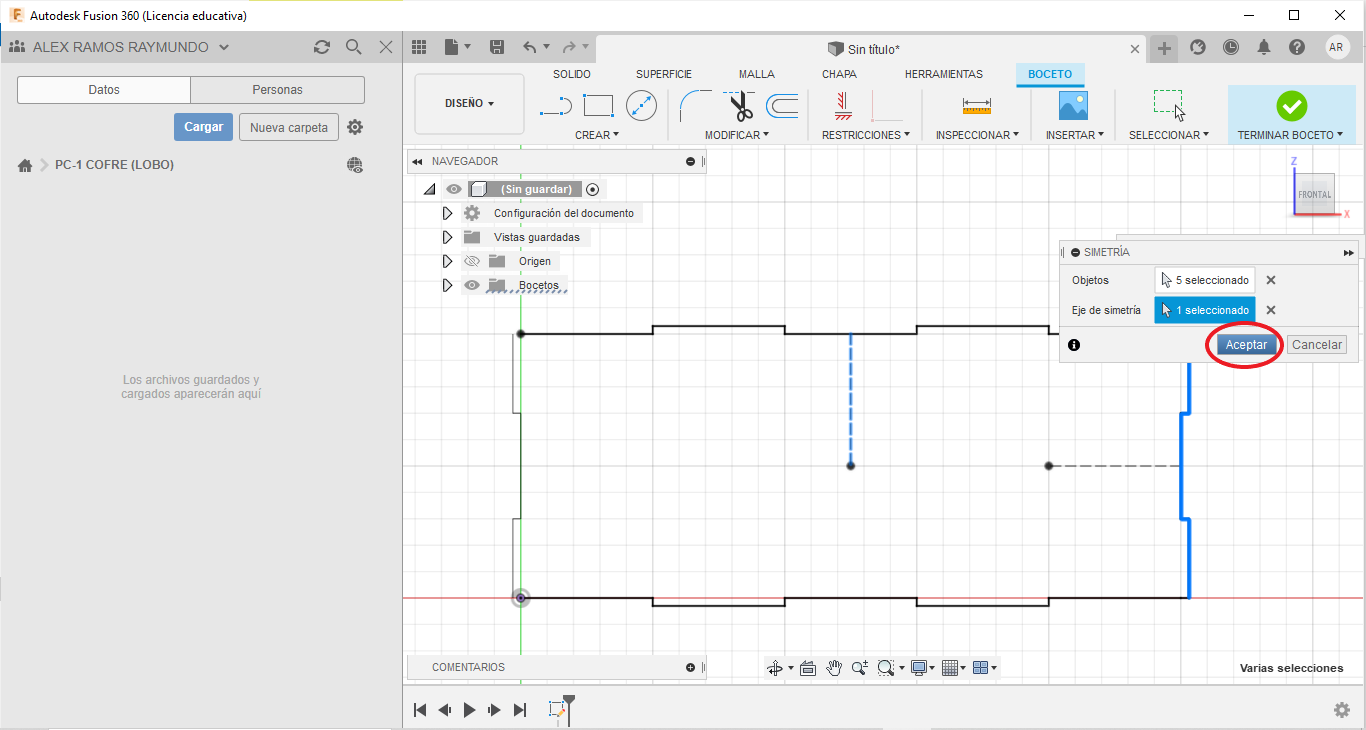1366x730 pixels.
Task: Switch to the MALLA tab
Action: point(757,74)
